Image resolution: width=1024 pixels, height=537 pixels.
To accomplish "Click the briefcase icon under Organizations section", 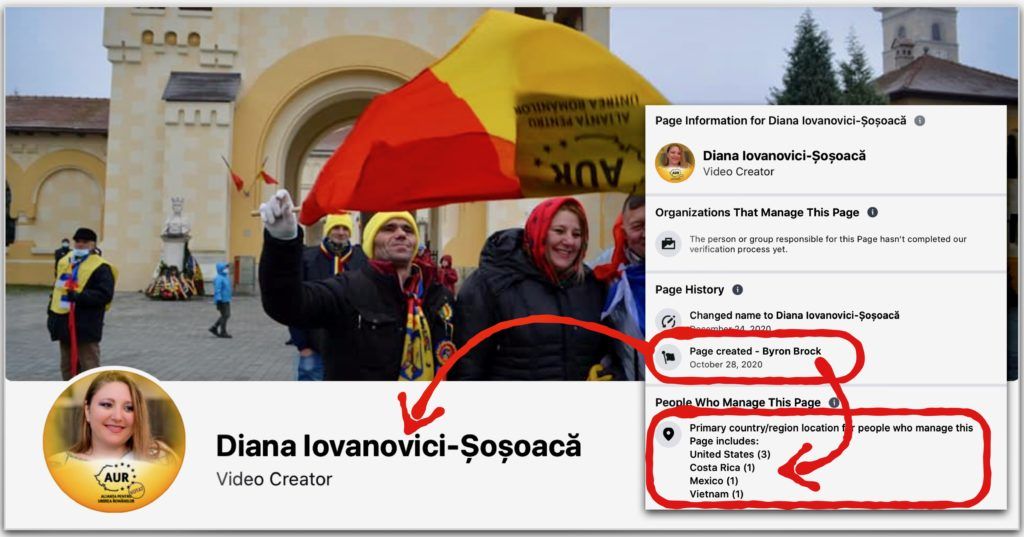I will (668, 244).
